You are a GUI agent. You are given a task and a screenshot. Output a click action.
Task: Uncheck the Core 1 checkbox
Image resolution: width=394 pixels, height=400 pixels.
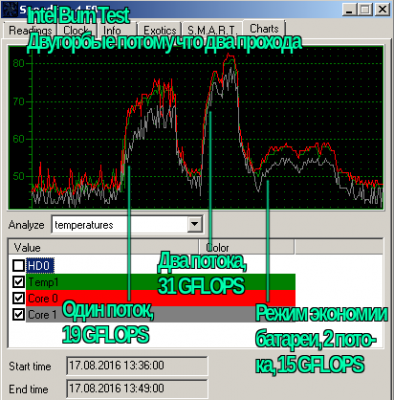19,314
